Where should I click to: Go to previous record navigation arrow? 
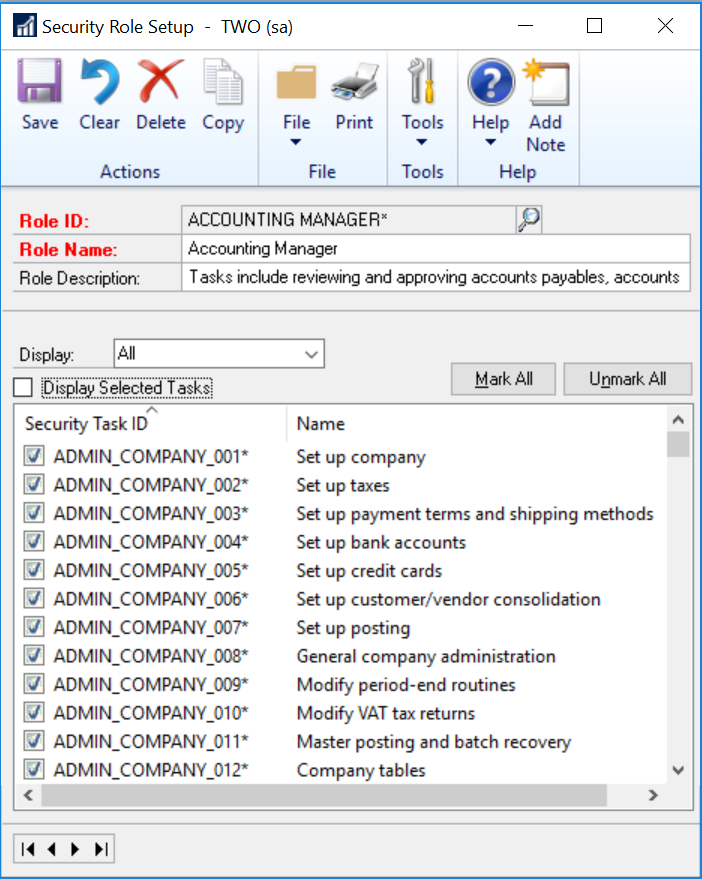tap(52, 849)
